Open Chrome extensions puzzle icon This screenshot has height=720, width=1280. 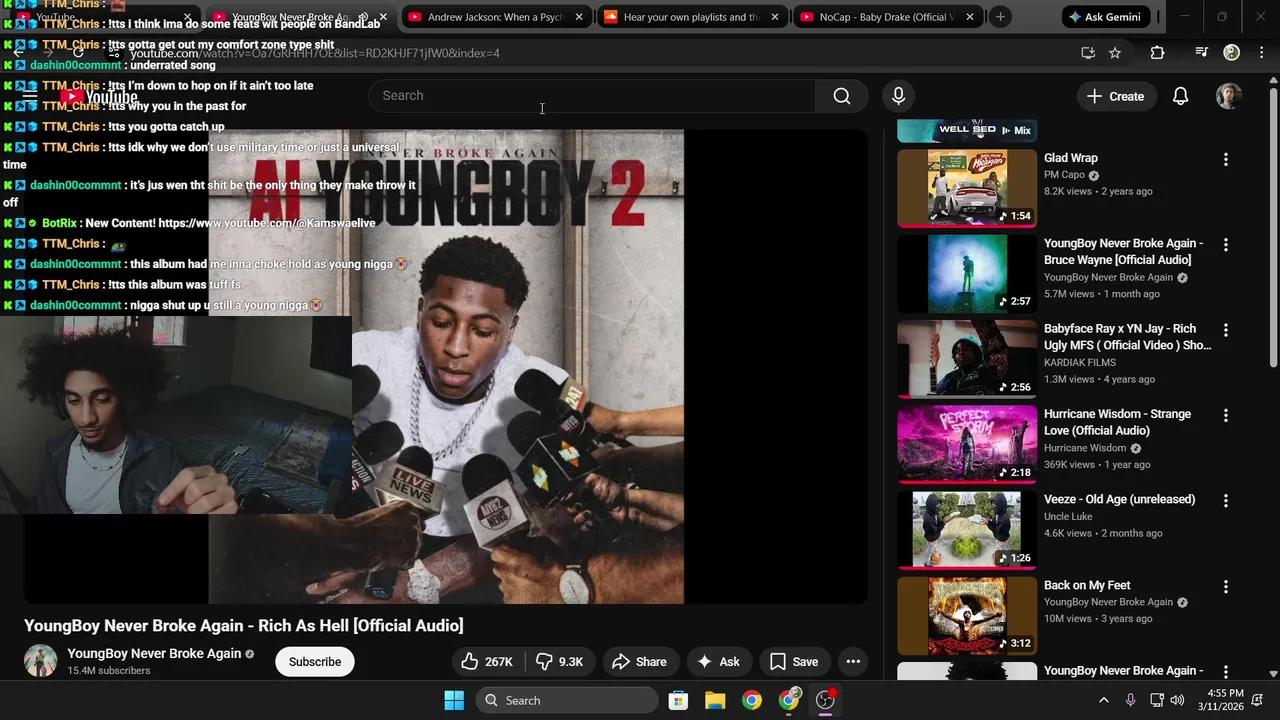[1157, 53]
